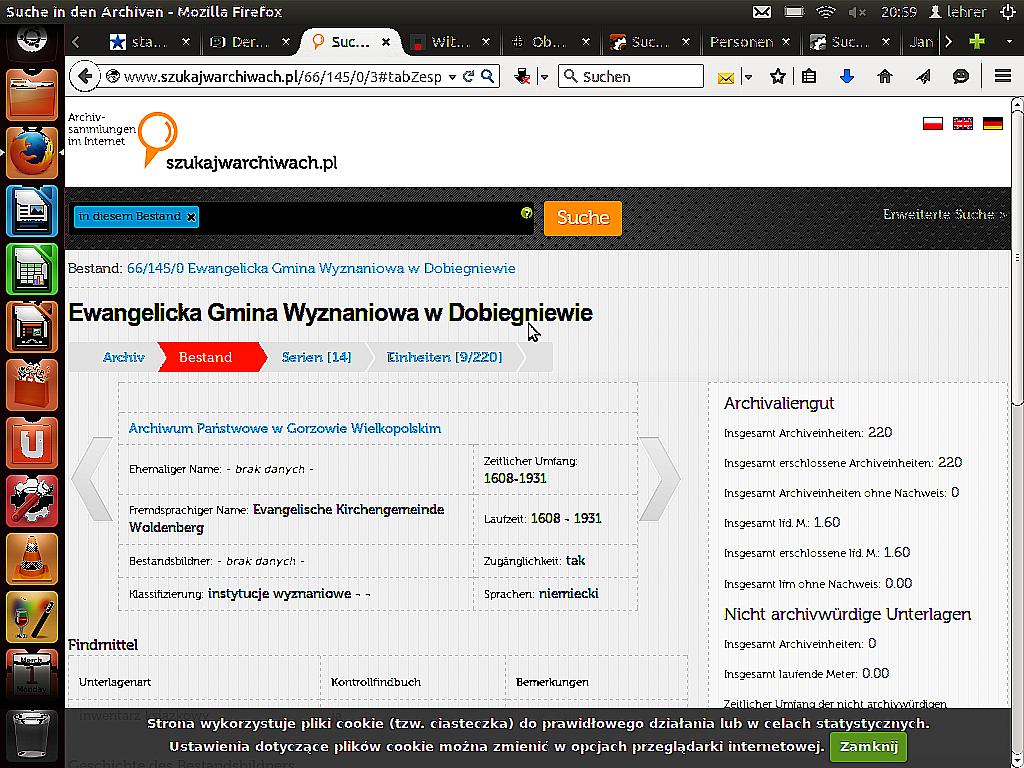Reload the page in address bar
Viewport: 1024px width, 768px height.
[468, 76]
